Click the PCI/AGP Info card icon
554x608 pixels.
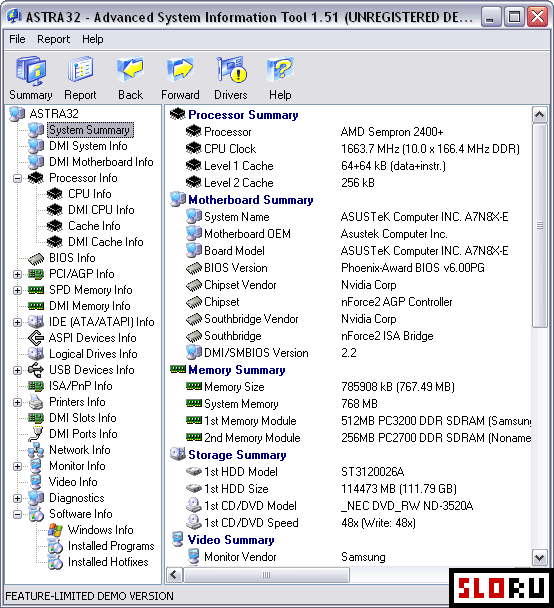pos(36,274)
